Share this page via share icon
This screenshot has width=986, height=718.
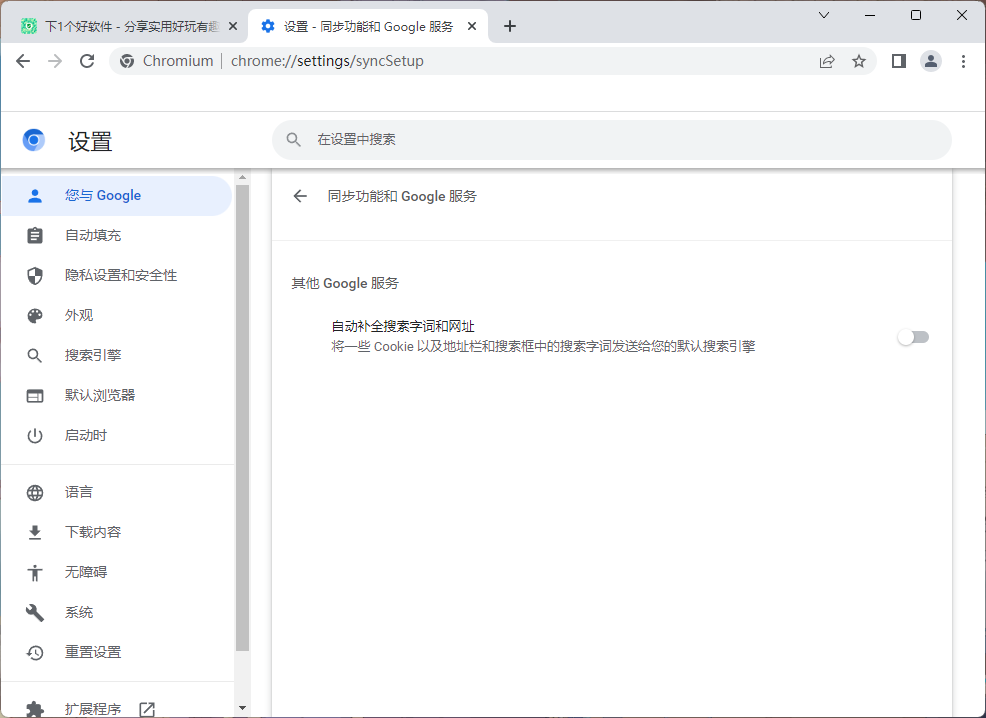[x=827, y=61]
